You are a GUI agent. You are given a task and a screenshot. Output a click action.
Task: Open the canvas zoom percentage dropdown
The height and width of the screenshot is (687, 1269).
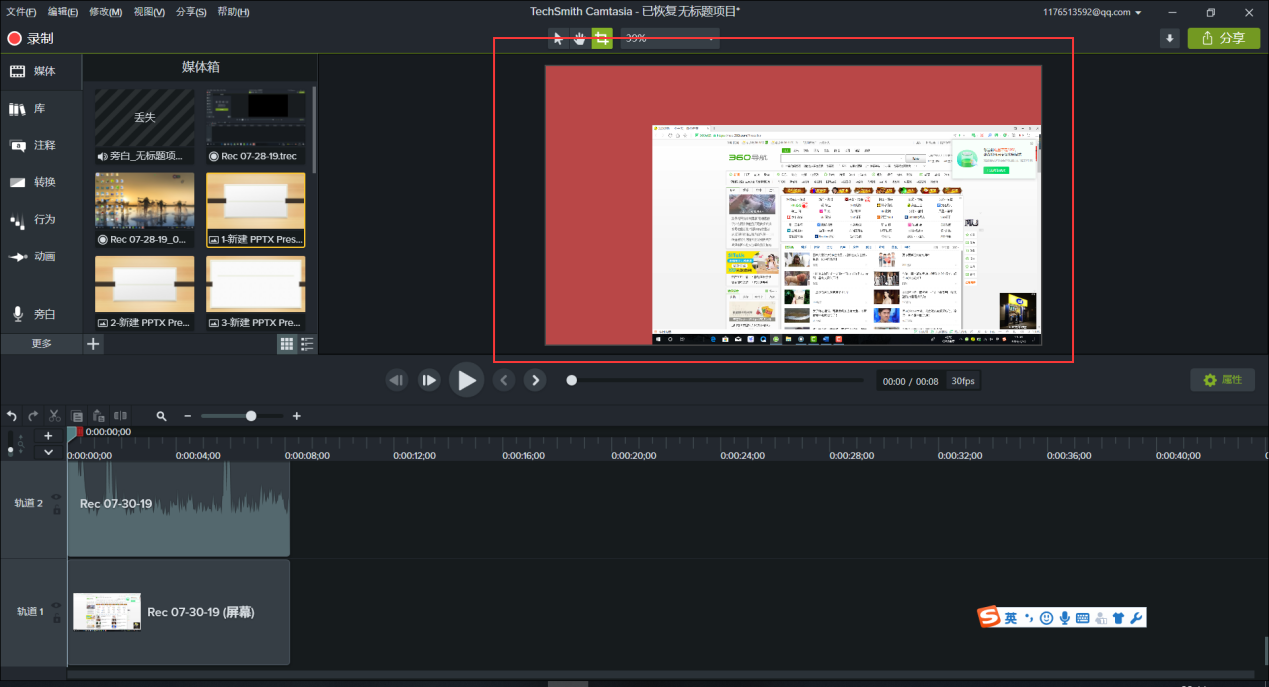pos(669,38)
